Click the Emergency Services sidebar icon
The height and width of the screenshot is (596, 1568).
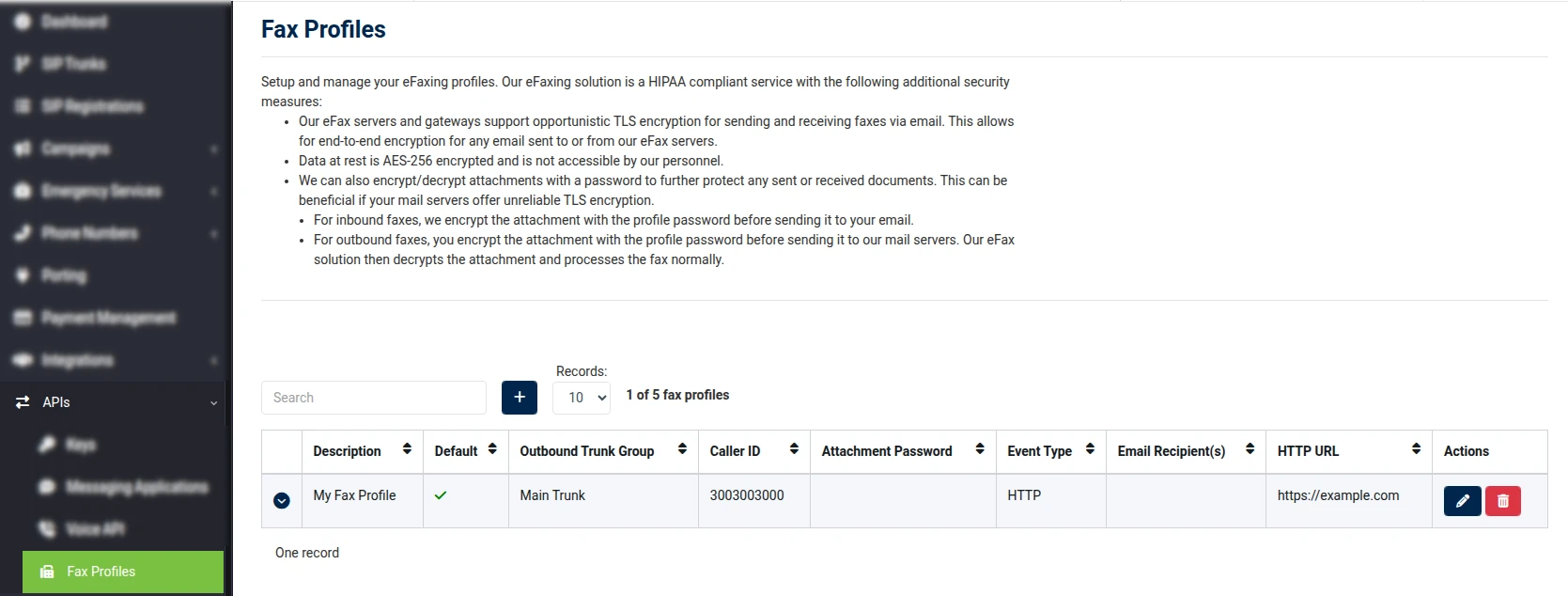click(23, 190)
